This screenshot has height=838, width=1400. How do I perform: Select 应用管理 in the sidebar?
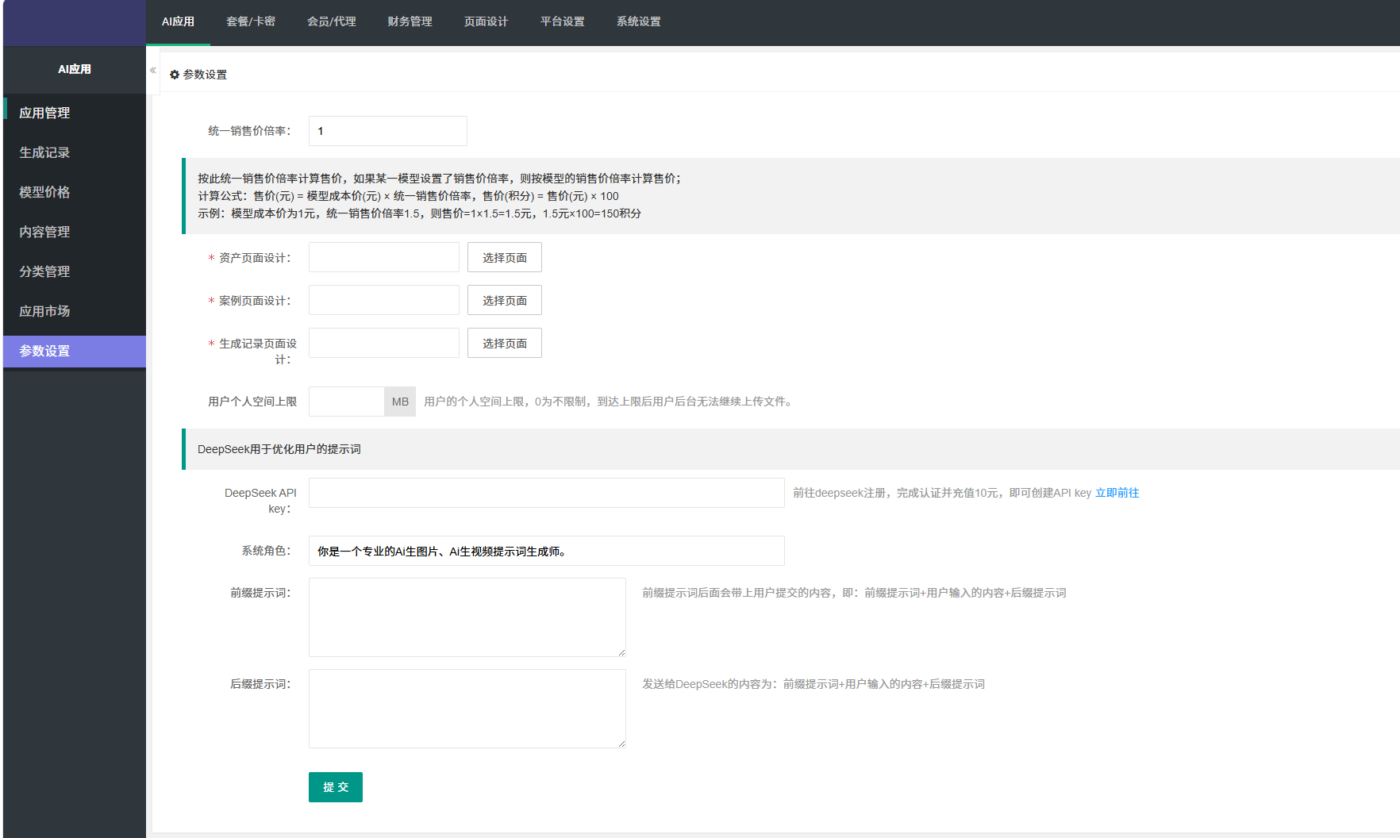click(75, 113)
